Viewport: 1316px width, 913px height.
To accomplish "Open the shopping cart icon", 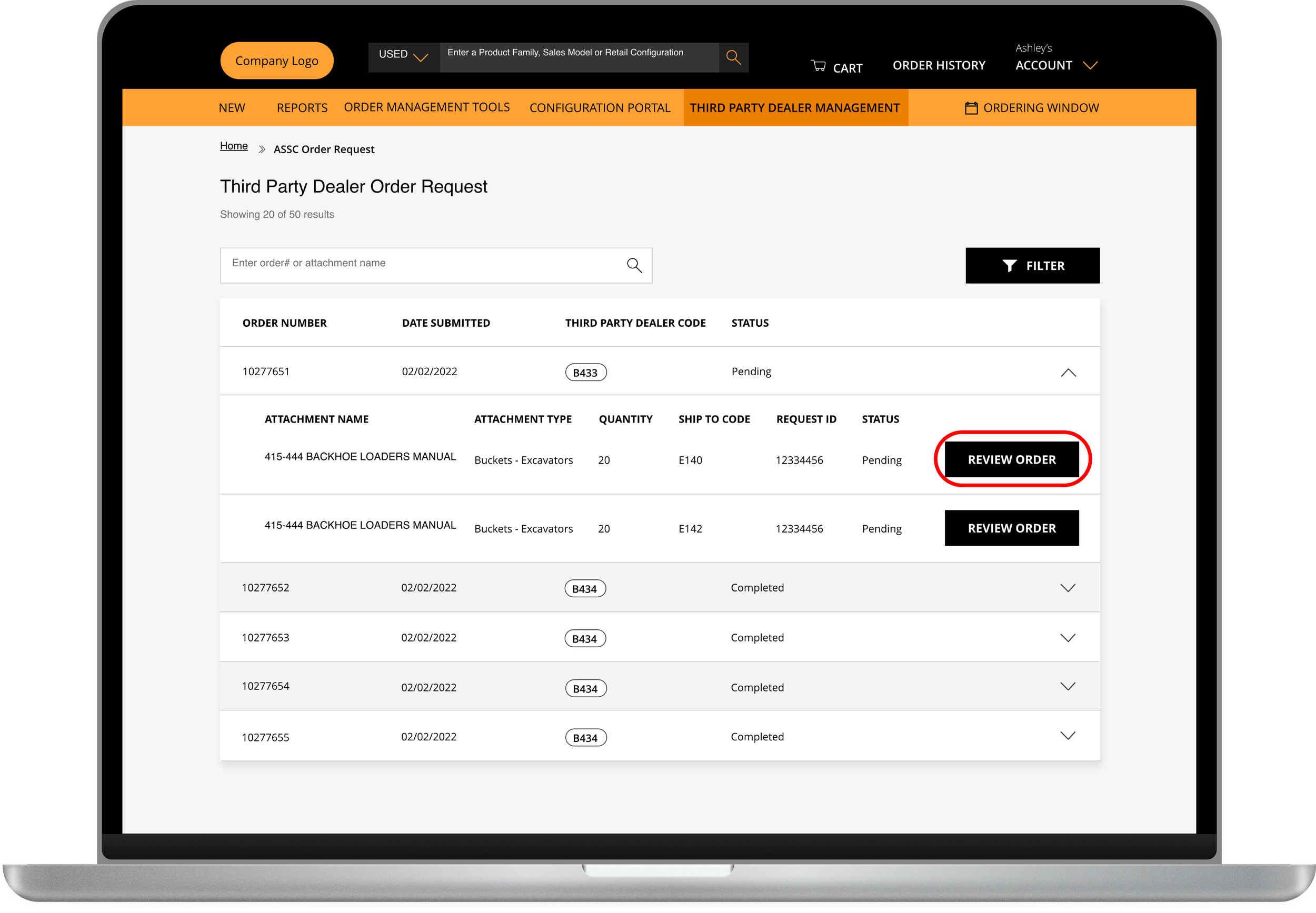I will [x=818, y=66].
